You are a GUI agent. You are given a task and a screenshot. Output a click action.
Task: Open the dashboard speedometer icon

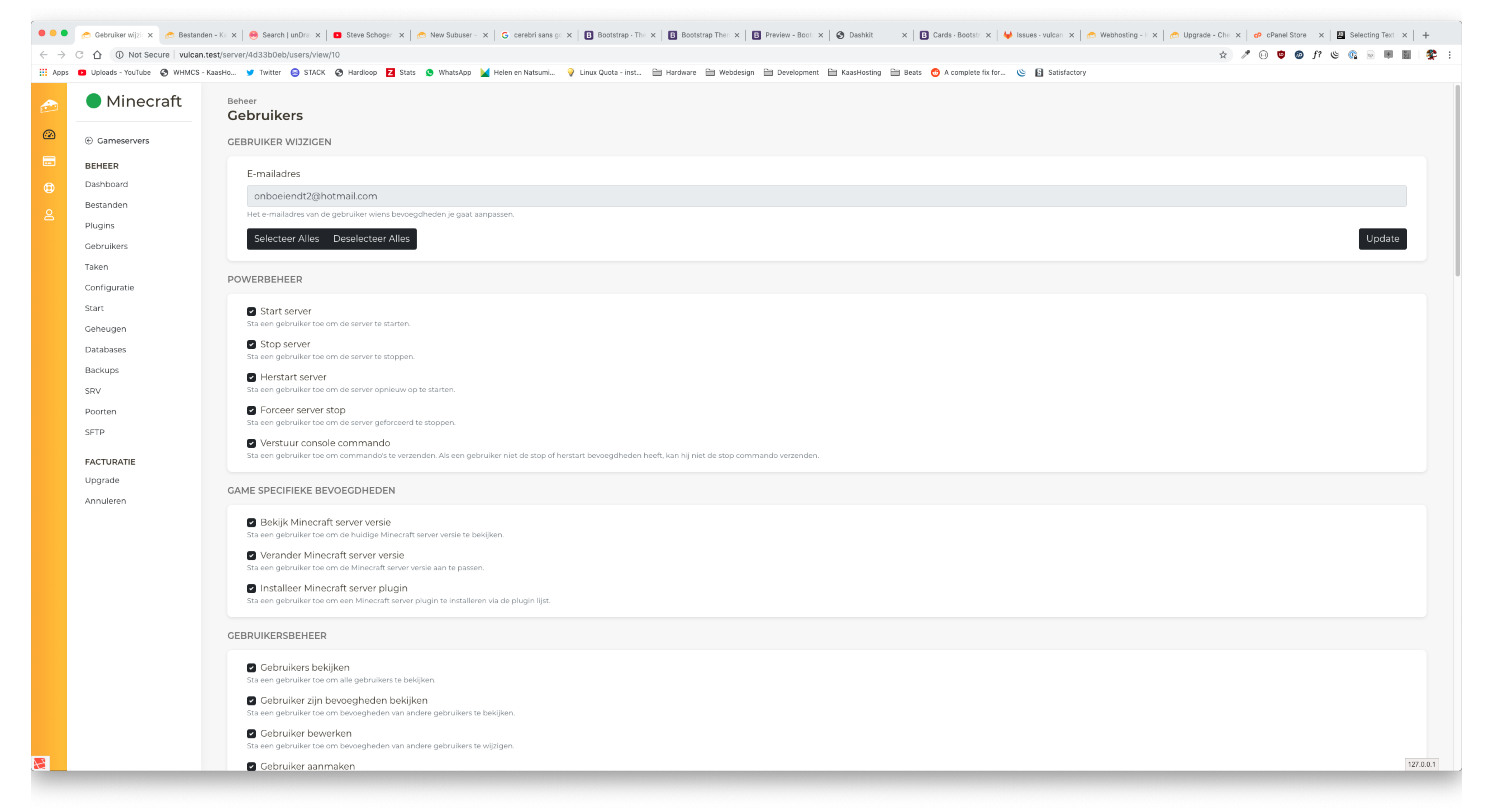(x=49, y=134)
